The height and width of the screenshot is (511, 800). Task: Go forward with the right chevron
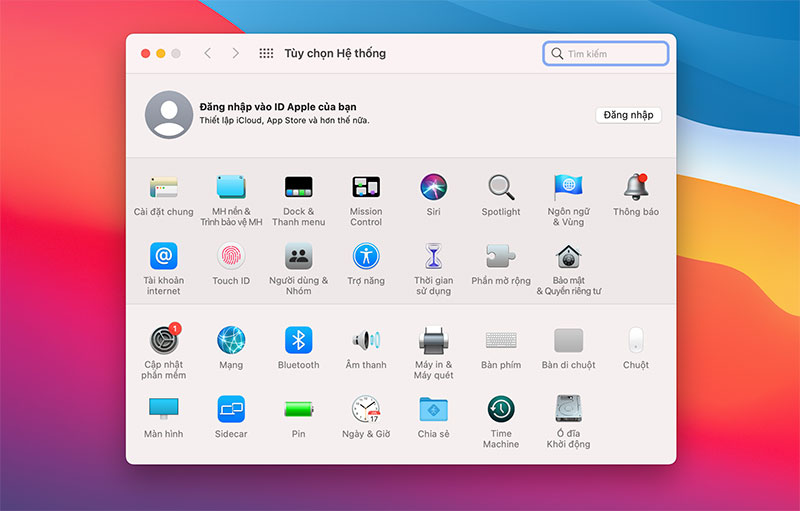click(235, 53)
